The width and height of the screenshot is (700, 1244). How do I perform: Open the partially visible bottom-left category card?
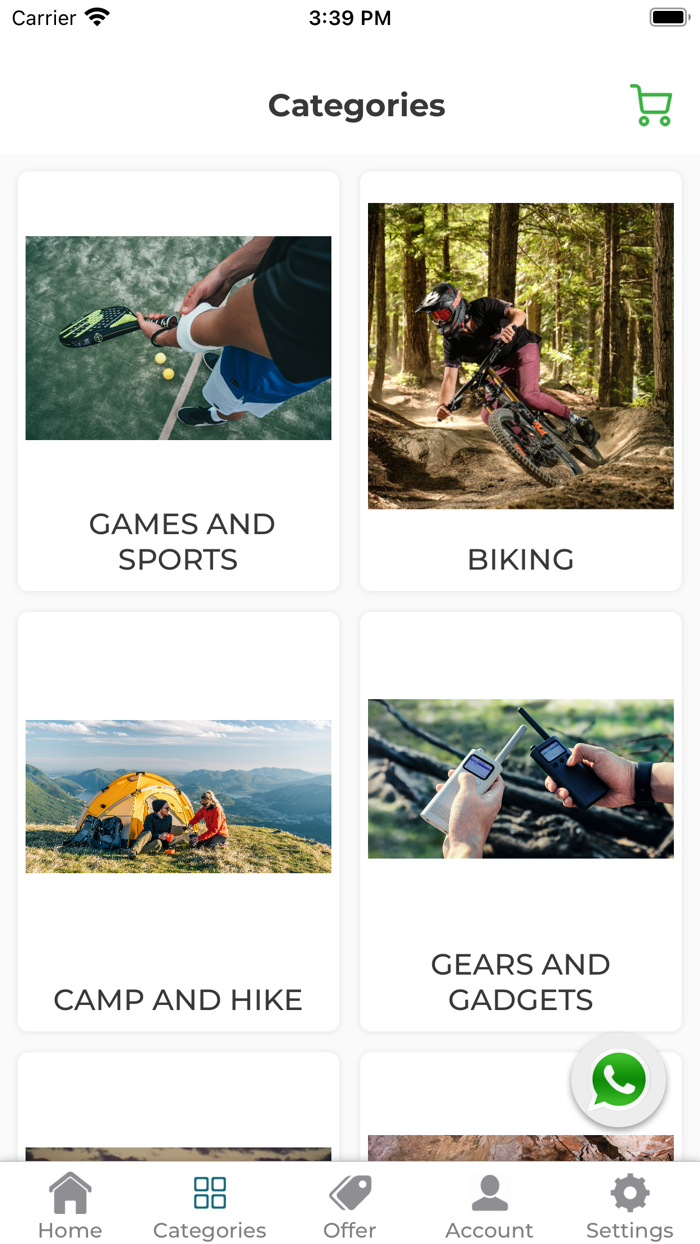[178, 1106]
